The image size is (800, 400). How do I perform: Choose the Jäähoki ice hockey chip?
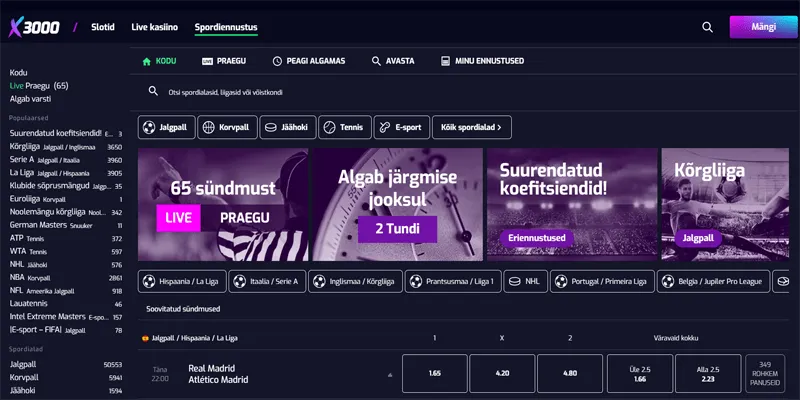[288, 128]
